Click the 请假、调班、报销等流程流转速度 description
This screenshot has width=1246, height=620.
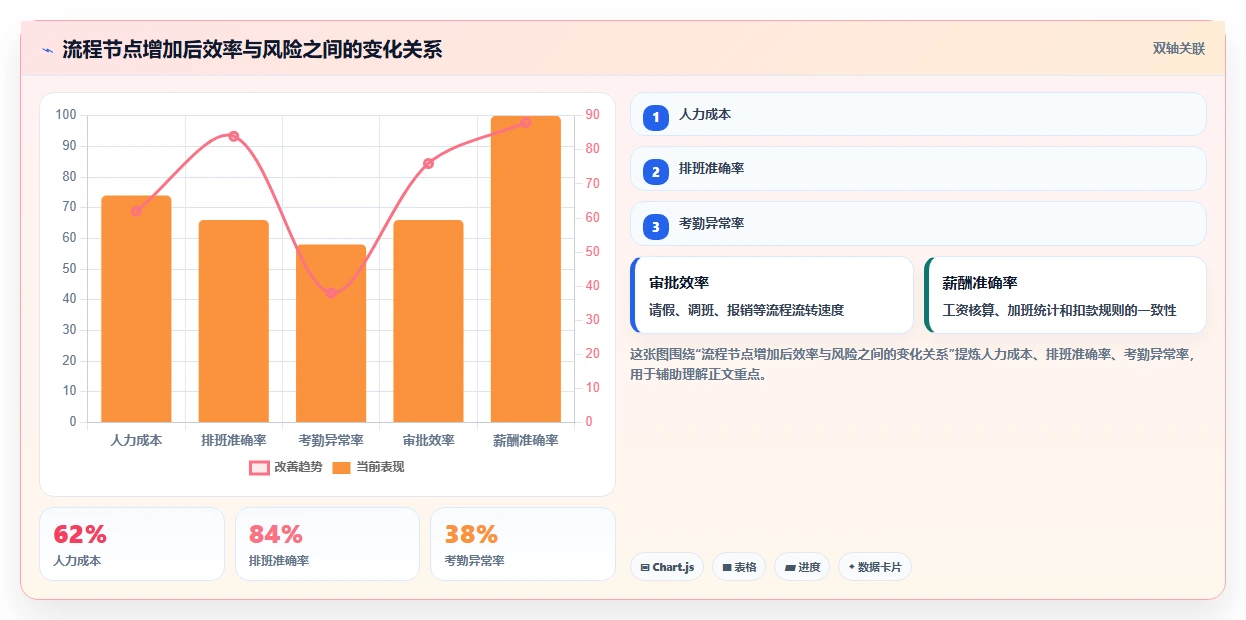747,310
